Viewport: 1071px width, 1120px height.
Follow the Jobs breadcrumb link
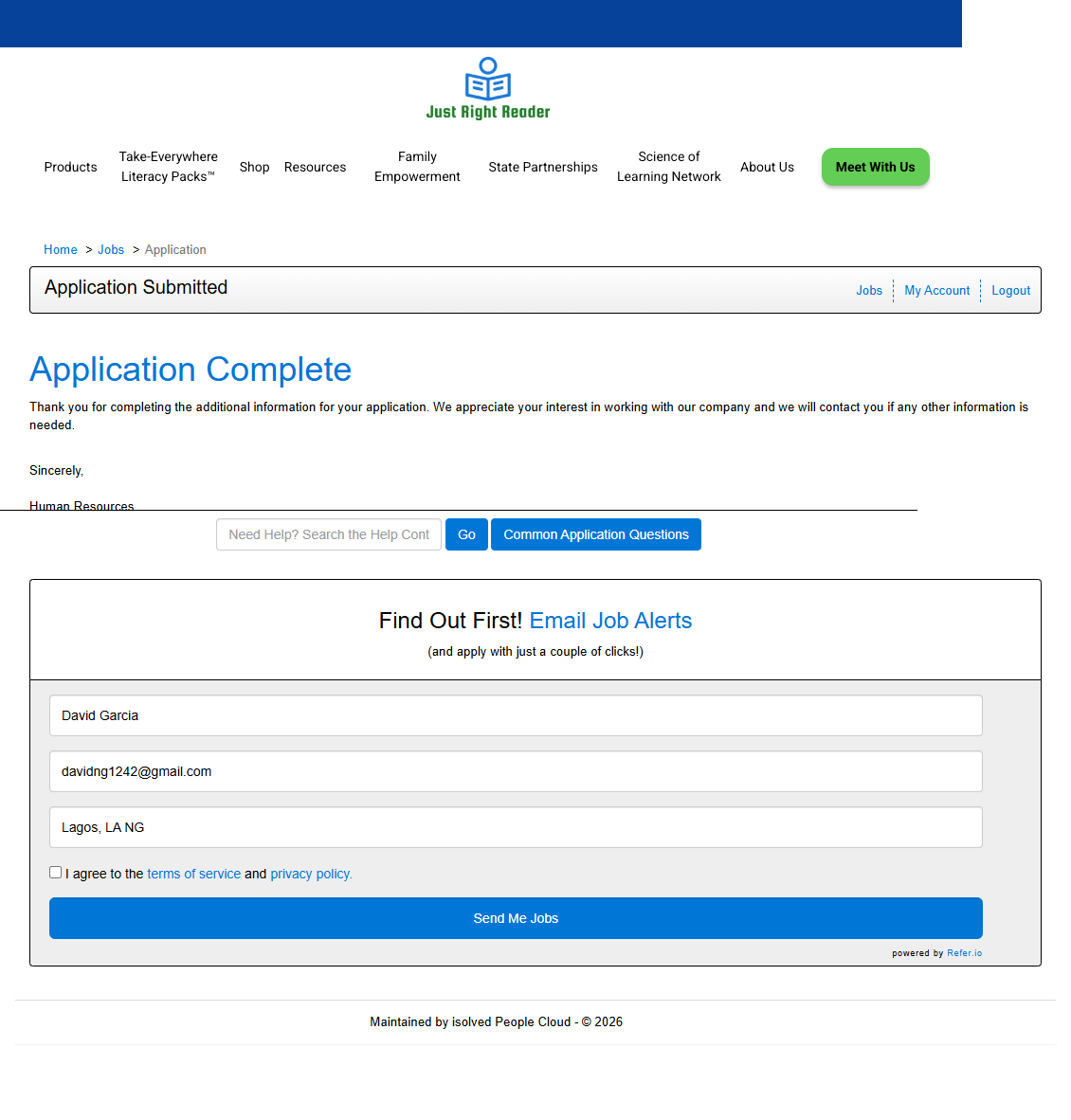[x=111, y=250]
